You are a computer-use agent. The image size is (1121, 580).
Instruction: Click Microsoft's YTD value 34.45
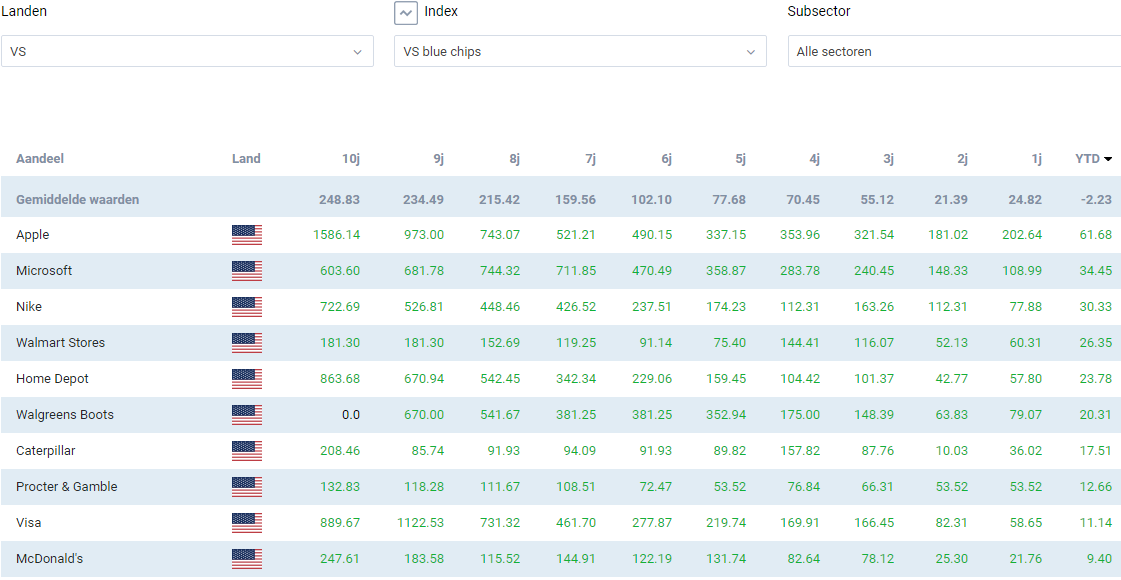pos(1096,271)
